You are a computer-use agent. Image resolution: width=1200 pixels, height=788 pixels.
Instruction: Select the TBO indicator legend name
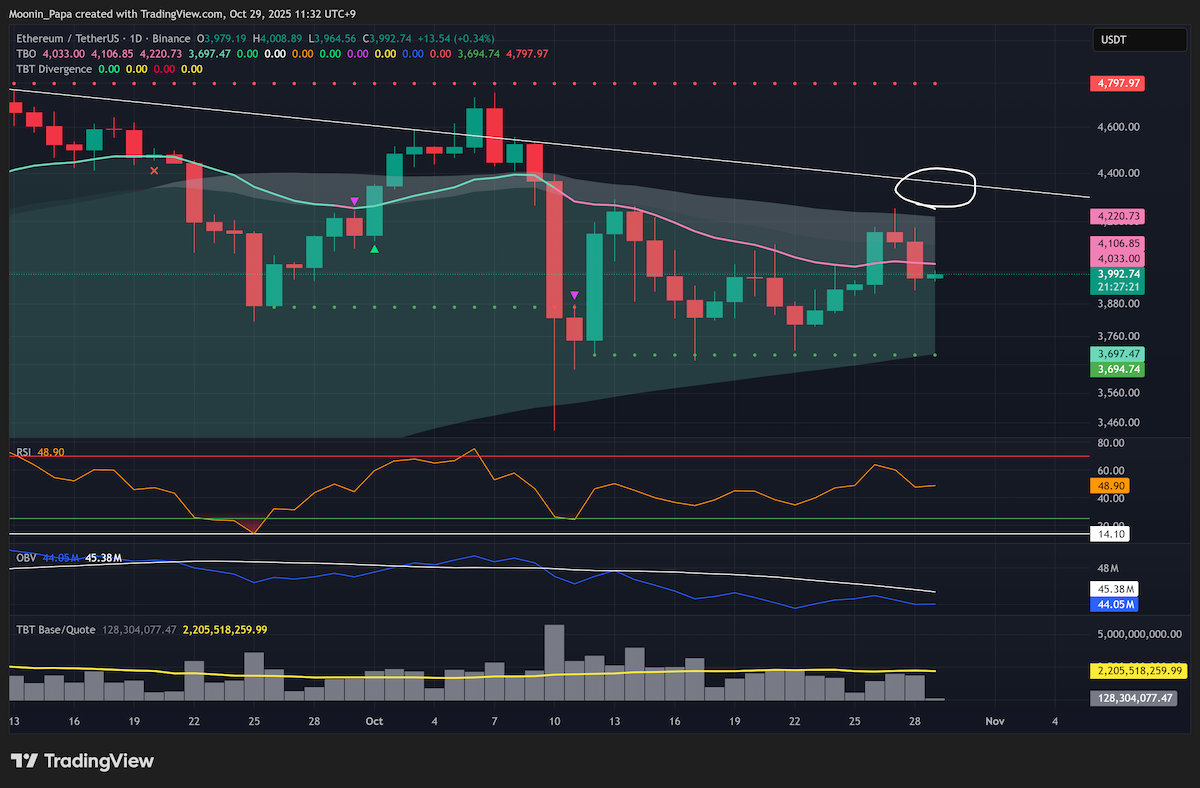[x=25, y=53]
